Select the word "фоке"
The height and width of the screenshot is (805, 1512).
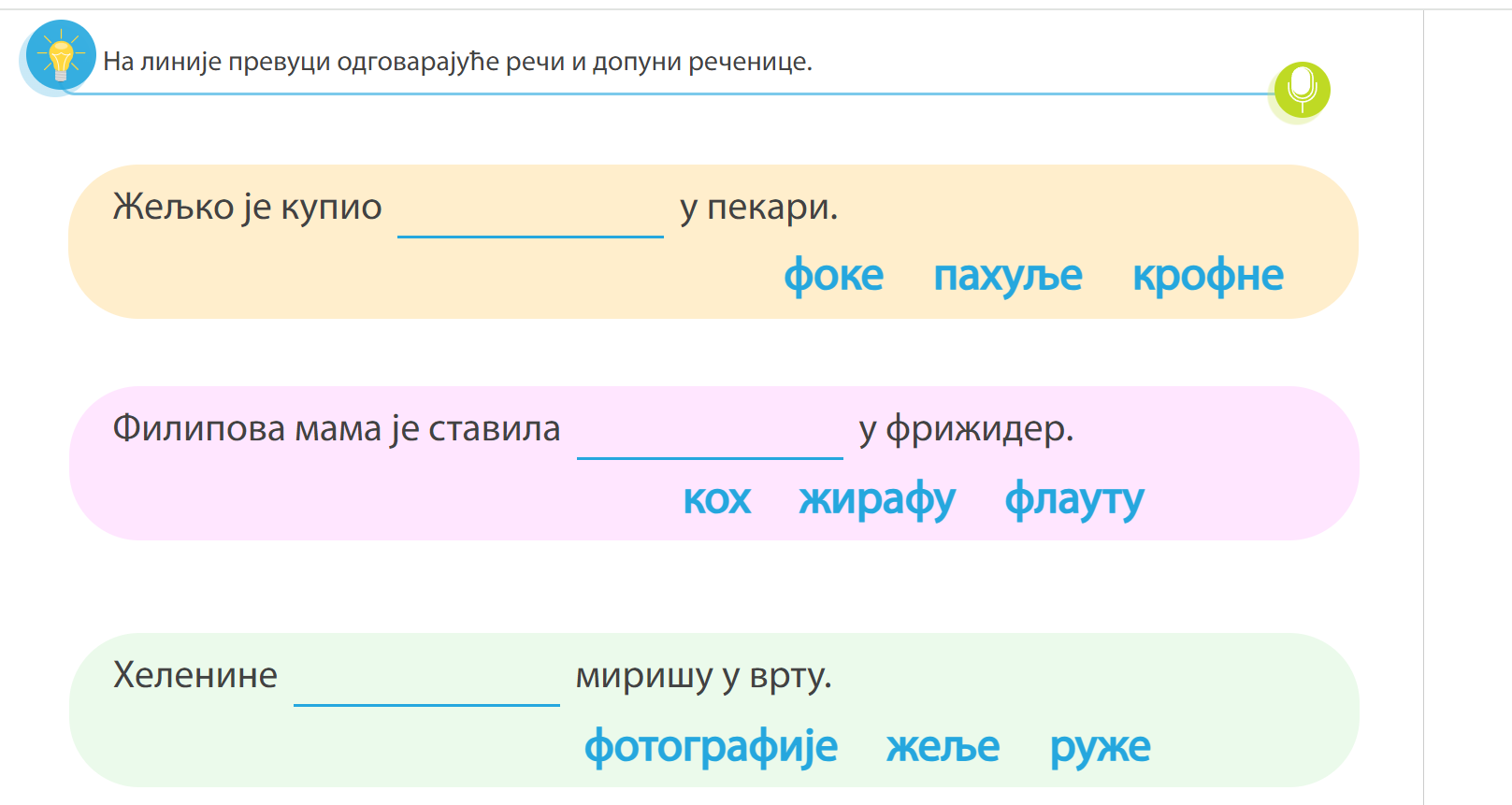833,276
